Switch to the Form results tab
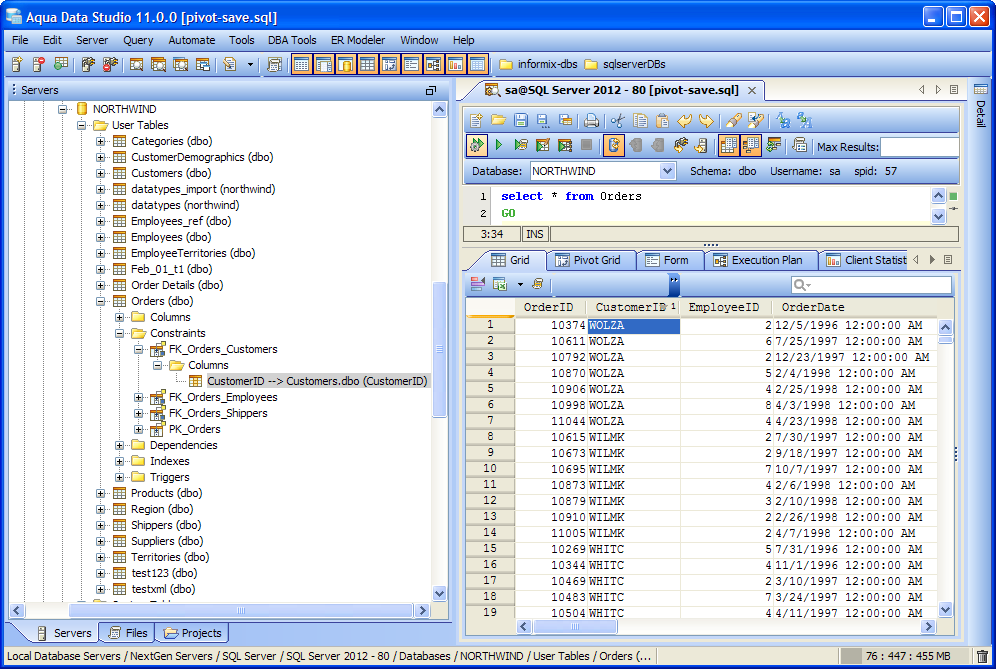The height and width of the screenshot is (669, 996). click(671, 260)
